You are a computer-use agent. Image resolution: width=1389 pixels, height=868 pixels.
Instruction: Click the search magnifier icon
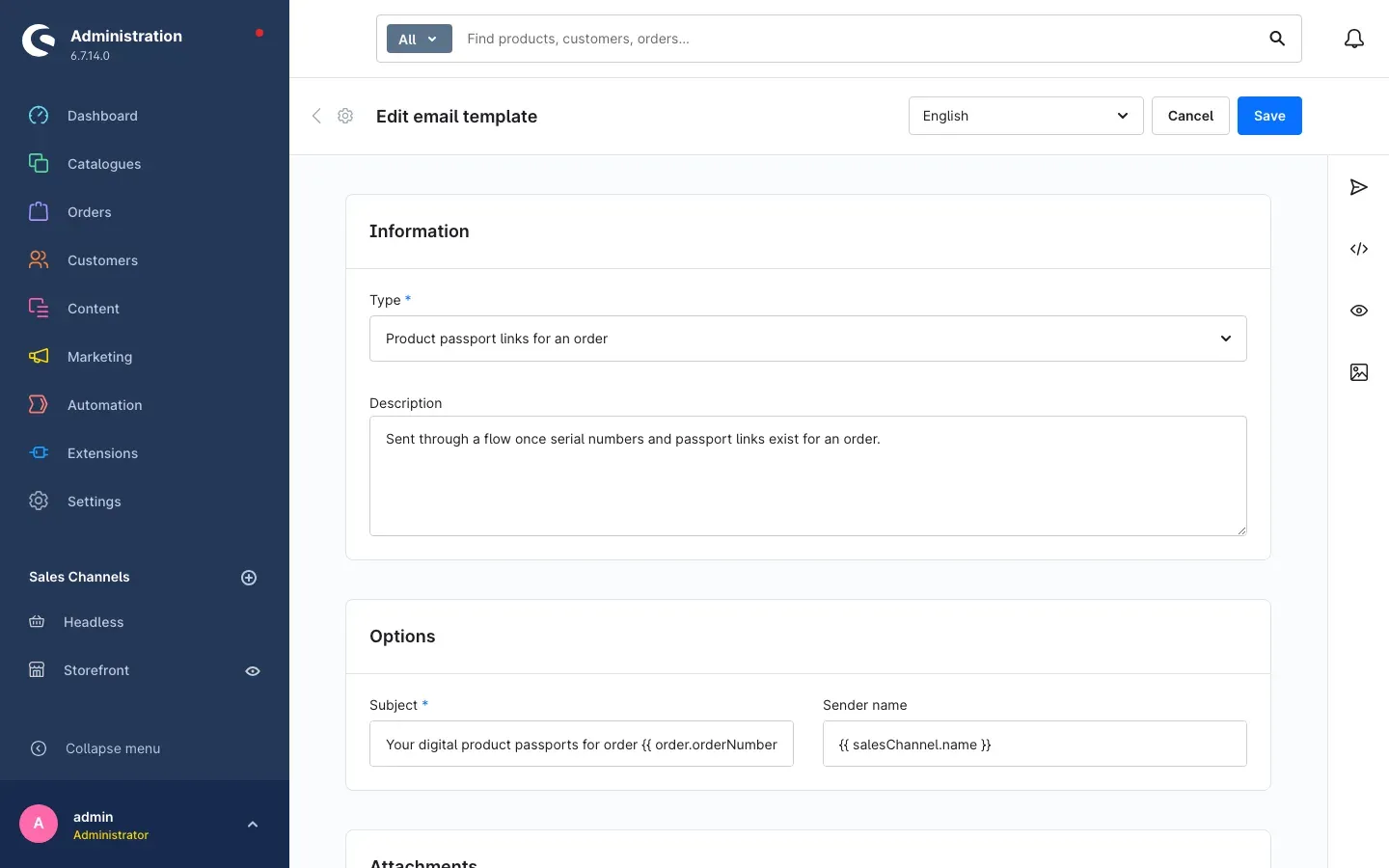(x=1277, y=39)
